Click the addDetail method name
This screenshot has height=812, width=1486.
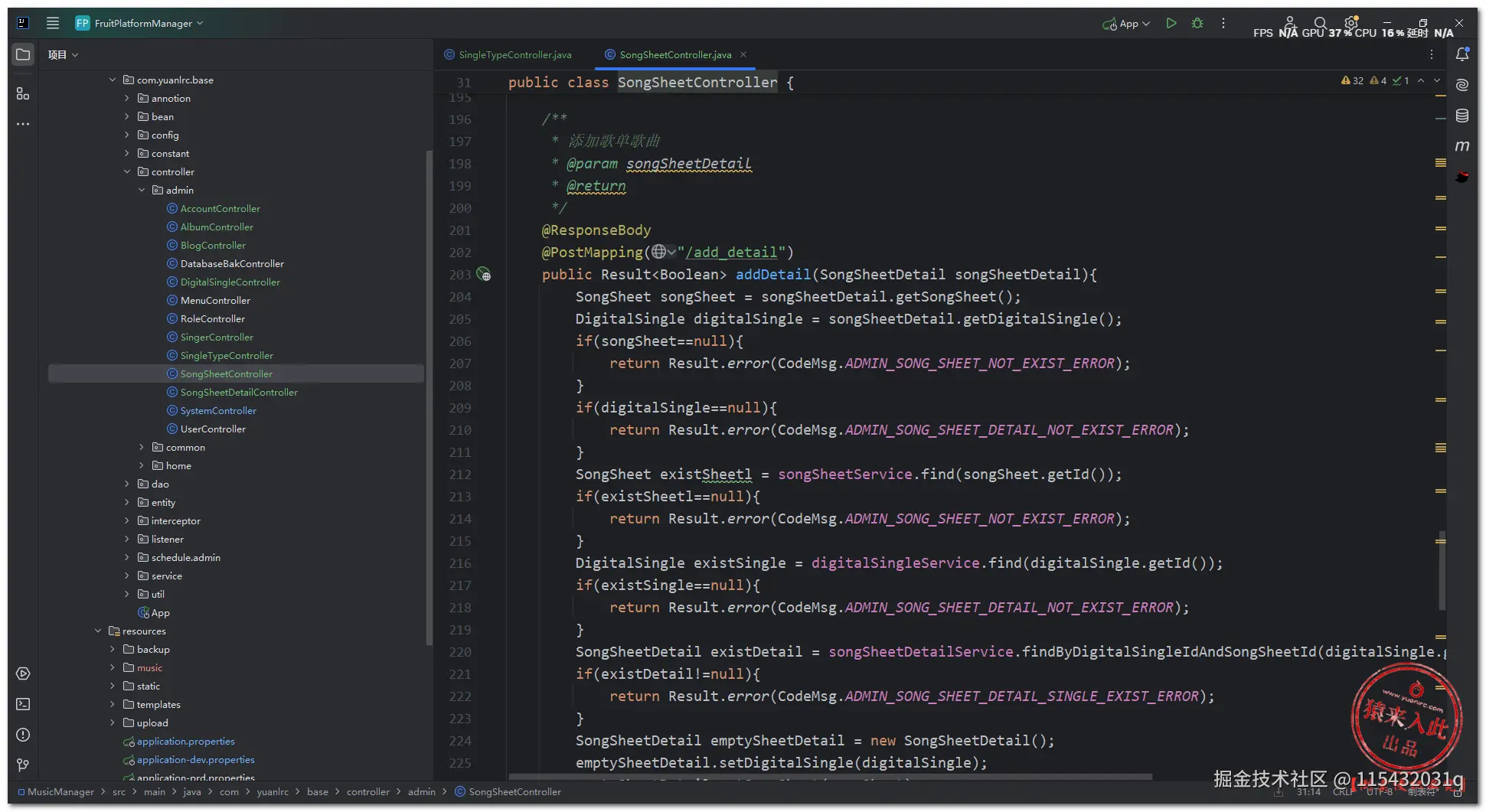coord(772,274)
